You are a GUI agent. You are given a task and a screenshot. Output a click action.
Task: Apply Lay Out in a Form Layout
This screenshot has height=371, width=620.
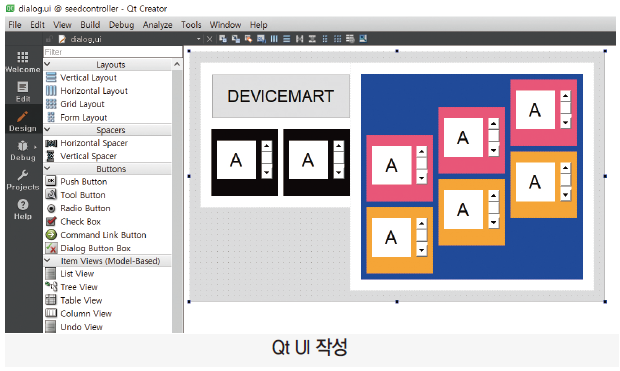325,38
